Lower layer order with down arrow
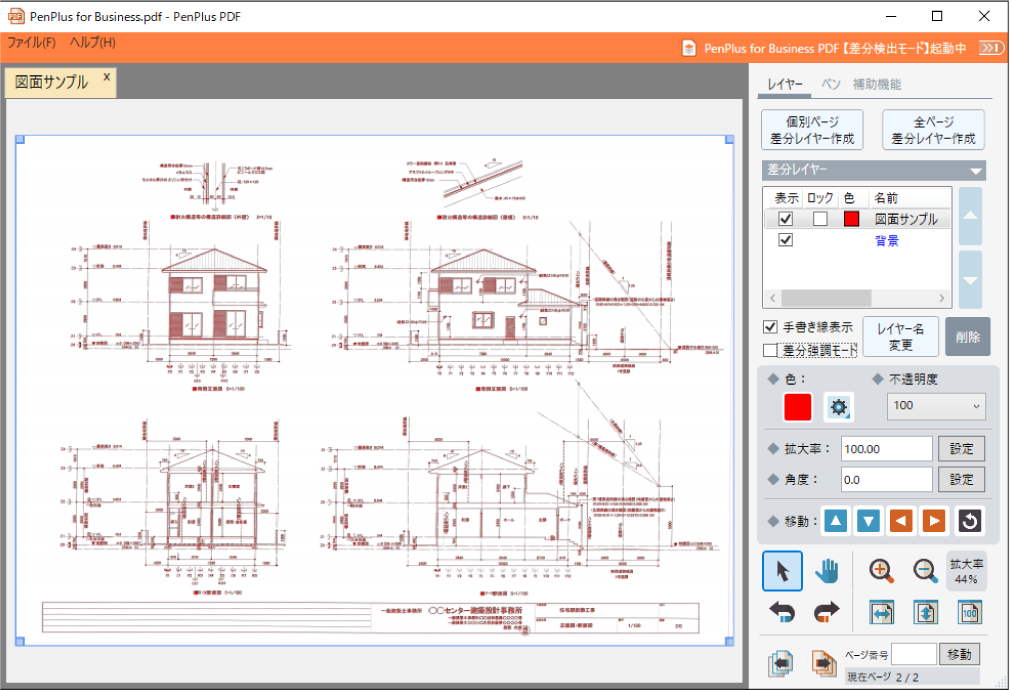This screenshot has width=1012, height=690. (x=970, y=280)
